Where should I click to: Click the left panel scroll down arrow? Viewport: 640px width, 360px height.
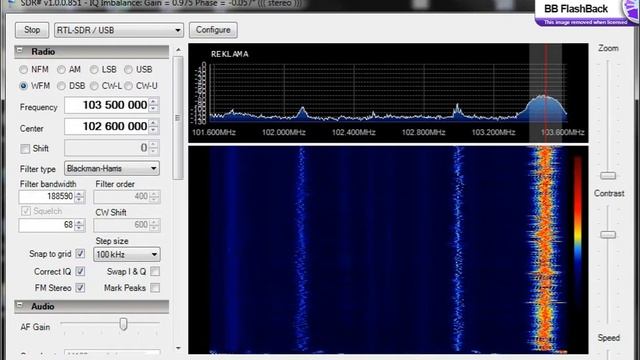pos(178,348)
